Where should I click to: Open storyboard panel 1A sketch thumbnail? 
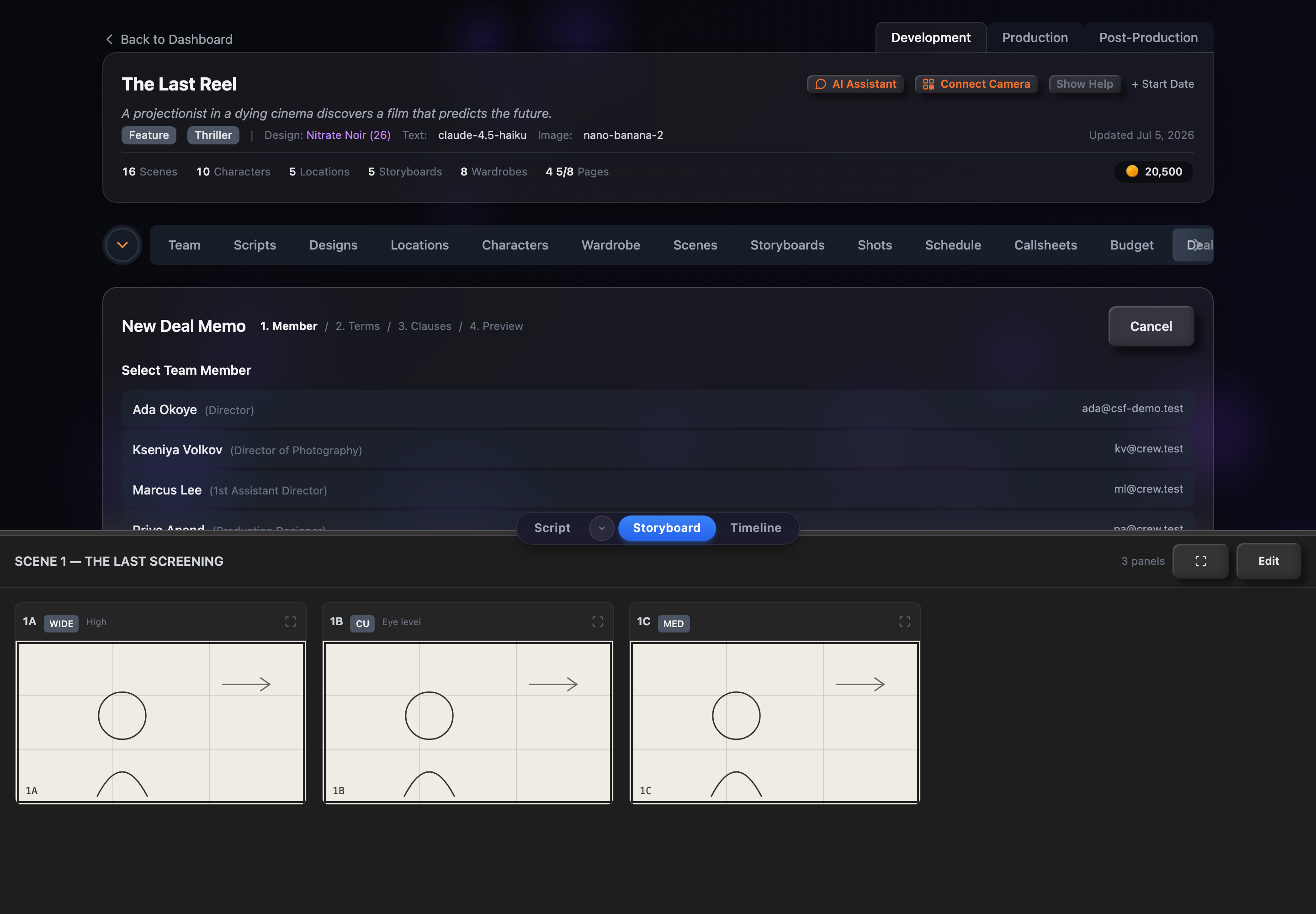click(x=161, y=722)
